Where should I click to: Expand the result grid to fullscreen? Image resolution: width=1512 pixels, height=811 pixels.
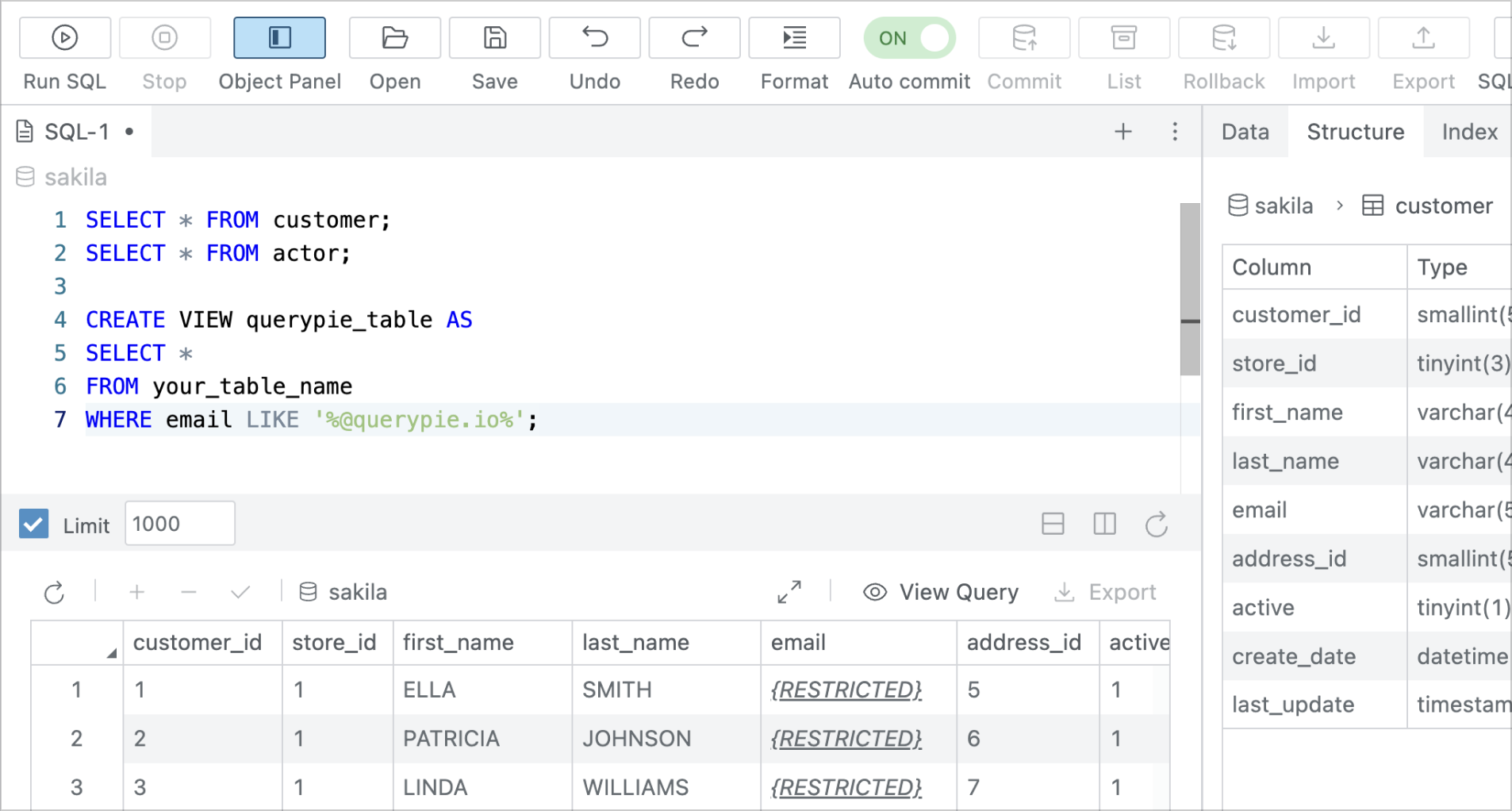pos(789,592)
